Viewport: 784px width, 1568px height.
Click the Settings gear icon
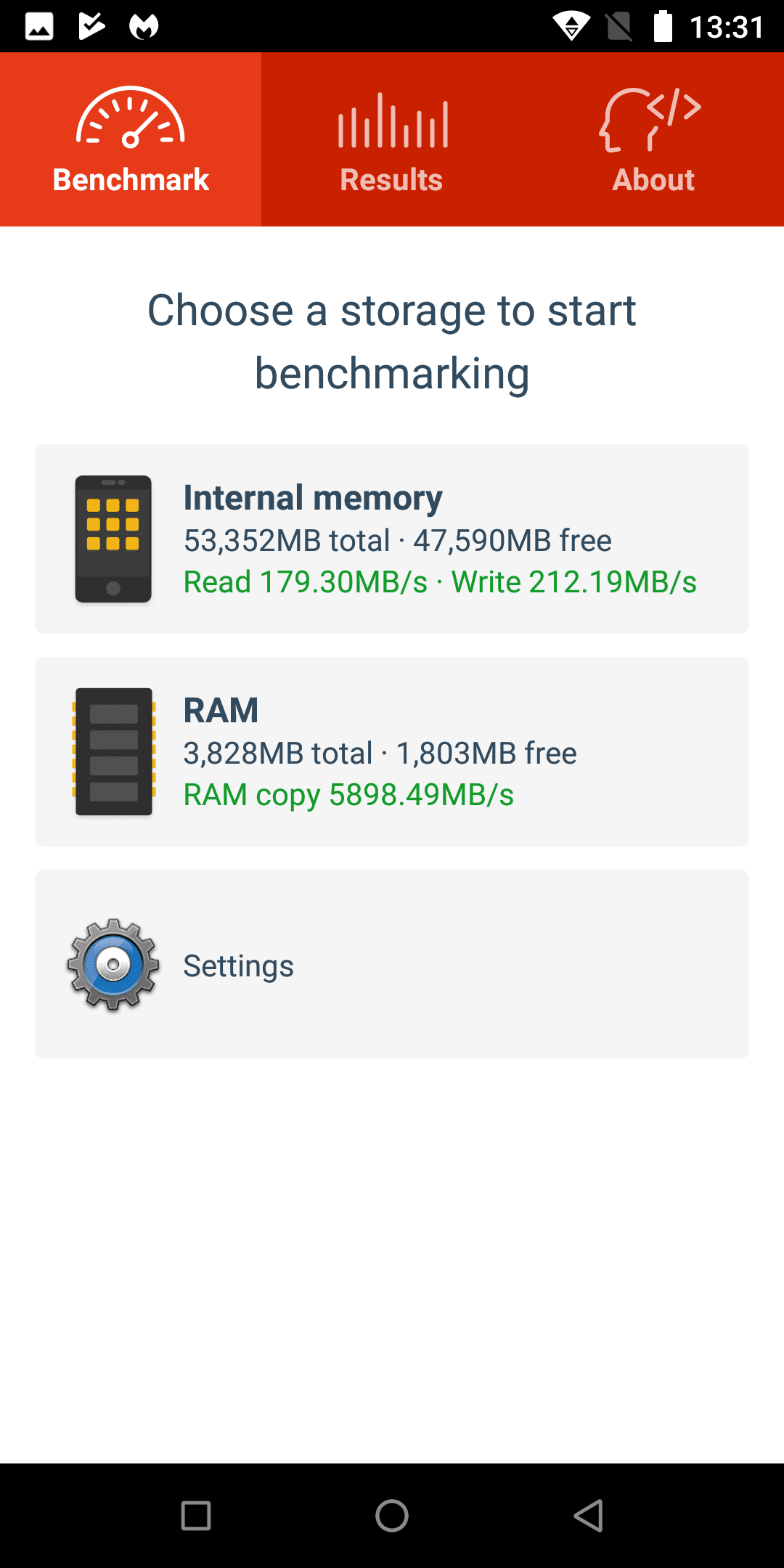(x=113, y=964)
